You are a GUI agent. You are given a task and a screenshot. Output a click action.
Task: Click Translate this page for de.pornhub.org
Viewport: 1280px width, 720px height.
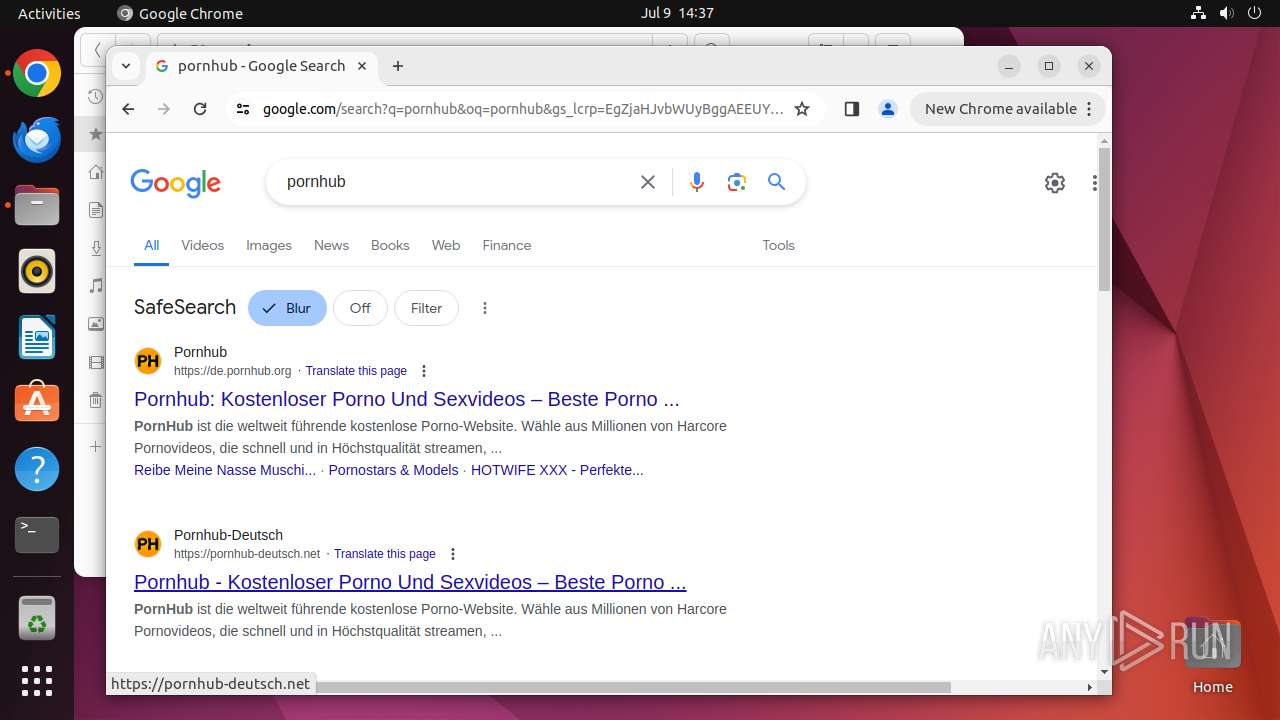(x=356, y=371)
